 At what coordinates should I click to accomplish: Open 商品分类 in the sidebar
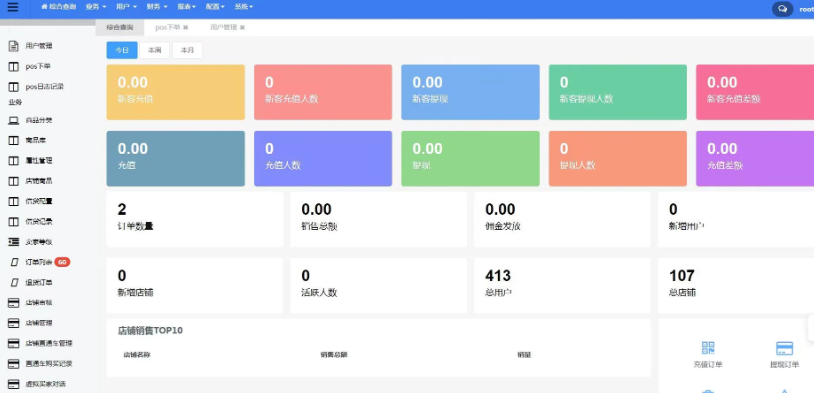pyautogui.click(x=39, y=120)
